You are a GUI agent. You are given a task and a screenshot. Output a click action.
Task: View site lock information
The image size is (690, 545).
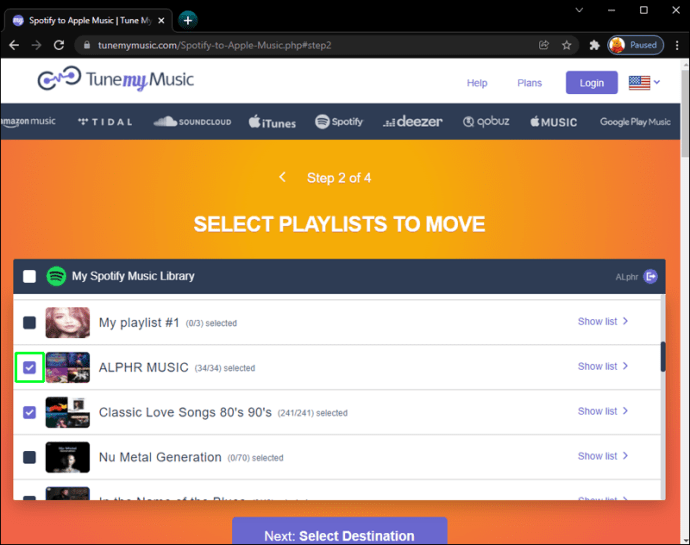pos(87,45)
